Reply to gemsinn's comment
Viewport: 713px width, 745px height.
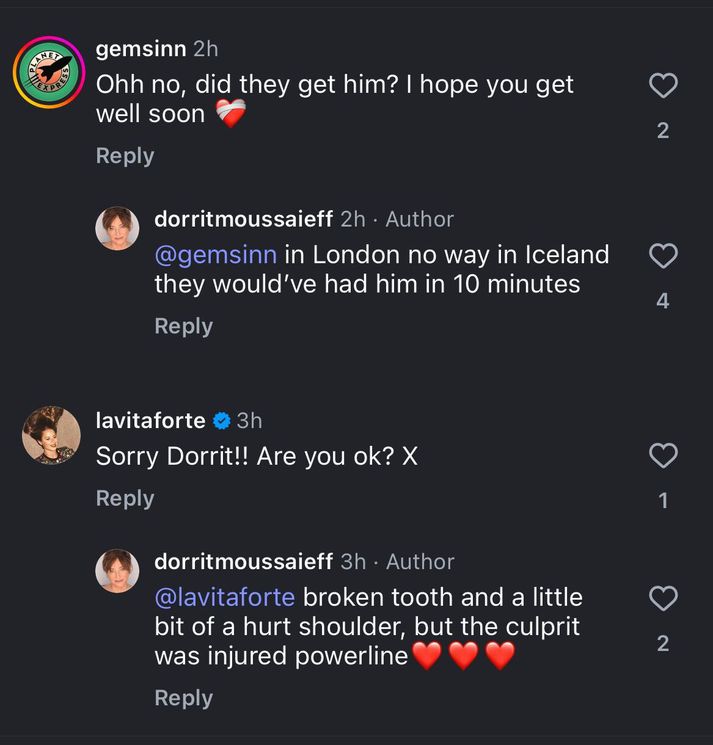point(125,156)
